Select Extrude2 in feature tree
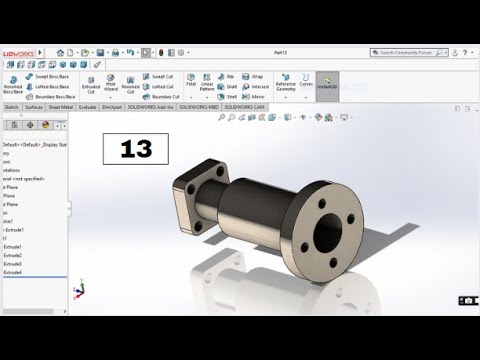Screen dimensions: 480x360 pyautogui.click(x=13, y=255)
